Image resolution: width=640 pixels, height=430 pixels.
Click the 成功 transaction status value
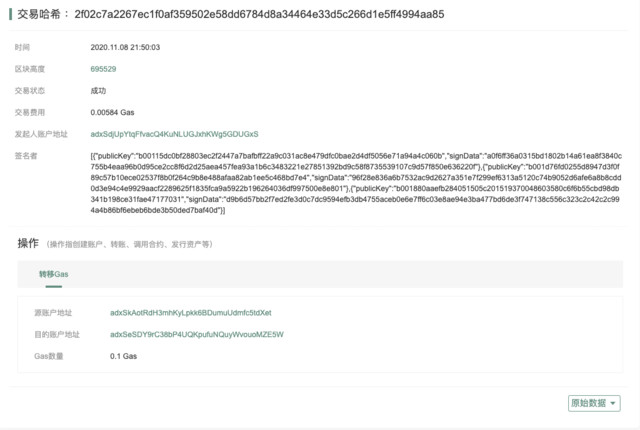[x=98, y=91]
